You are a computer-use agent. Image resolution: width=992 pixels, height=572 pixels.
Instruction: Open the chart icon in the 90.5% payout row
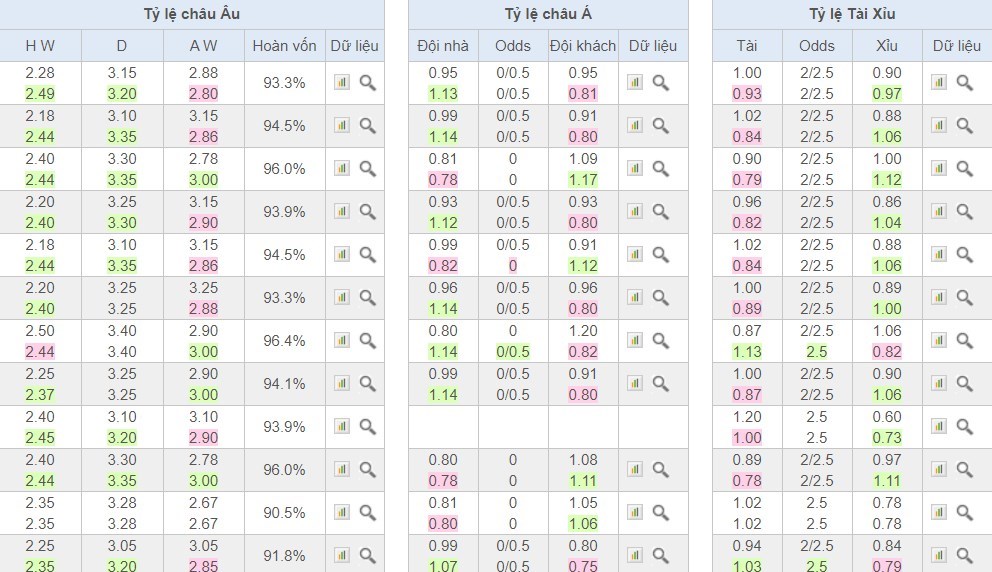point(342,513)
